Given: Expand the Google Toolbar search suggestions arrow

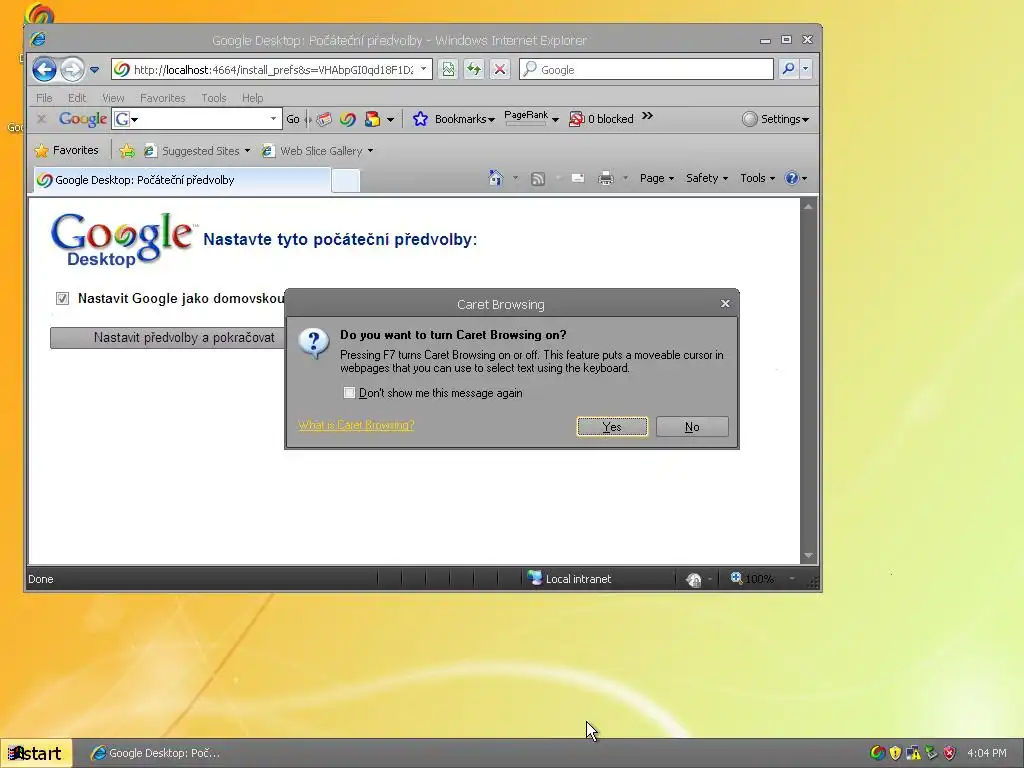Looking at the screenshot, I should tap(274, 119).
